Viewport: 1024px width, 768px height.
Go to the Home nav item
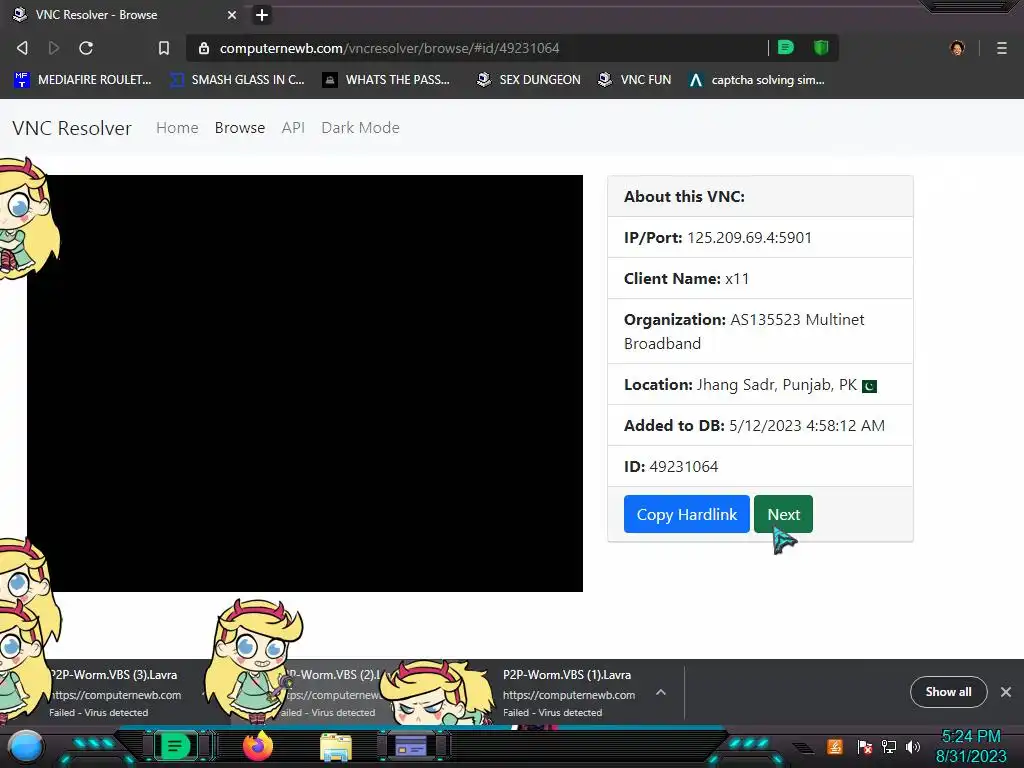(177, 127)
